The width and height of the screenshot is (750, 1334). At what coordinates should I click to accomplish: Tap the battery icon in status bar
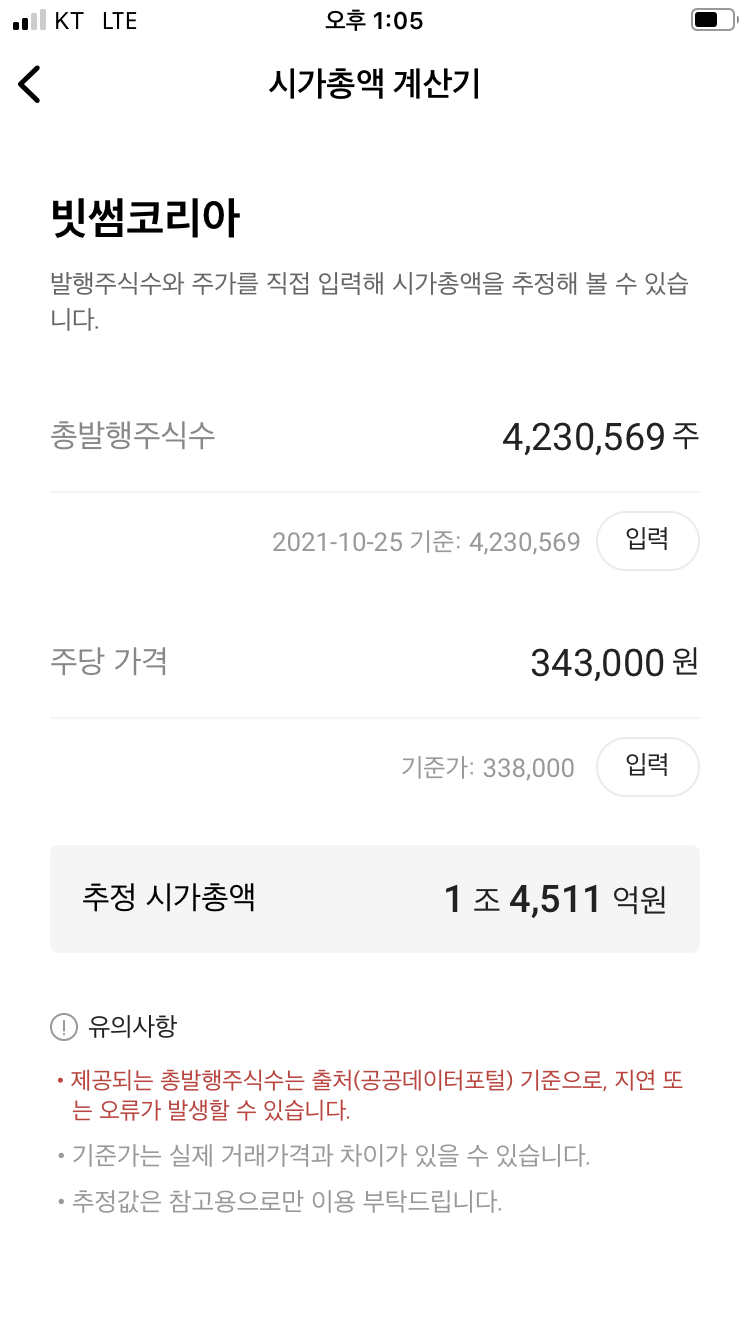click(712, 21)
